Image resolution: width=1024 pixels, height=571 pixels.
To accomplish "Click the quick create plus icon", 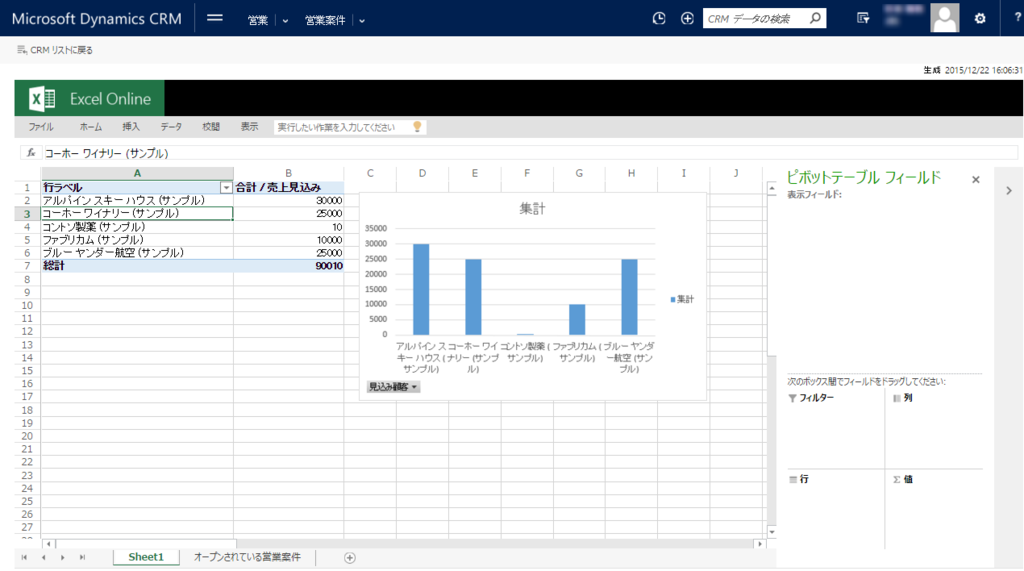I will click(687, 18).
